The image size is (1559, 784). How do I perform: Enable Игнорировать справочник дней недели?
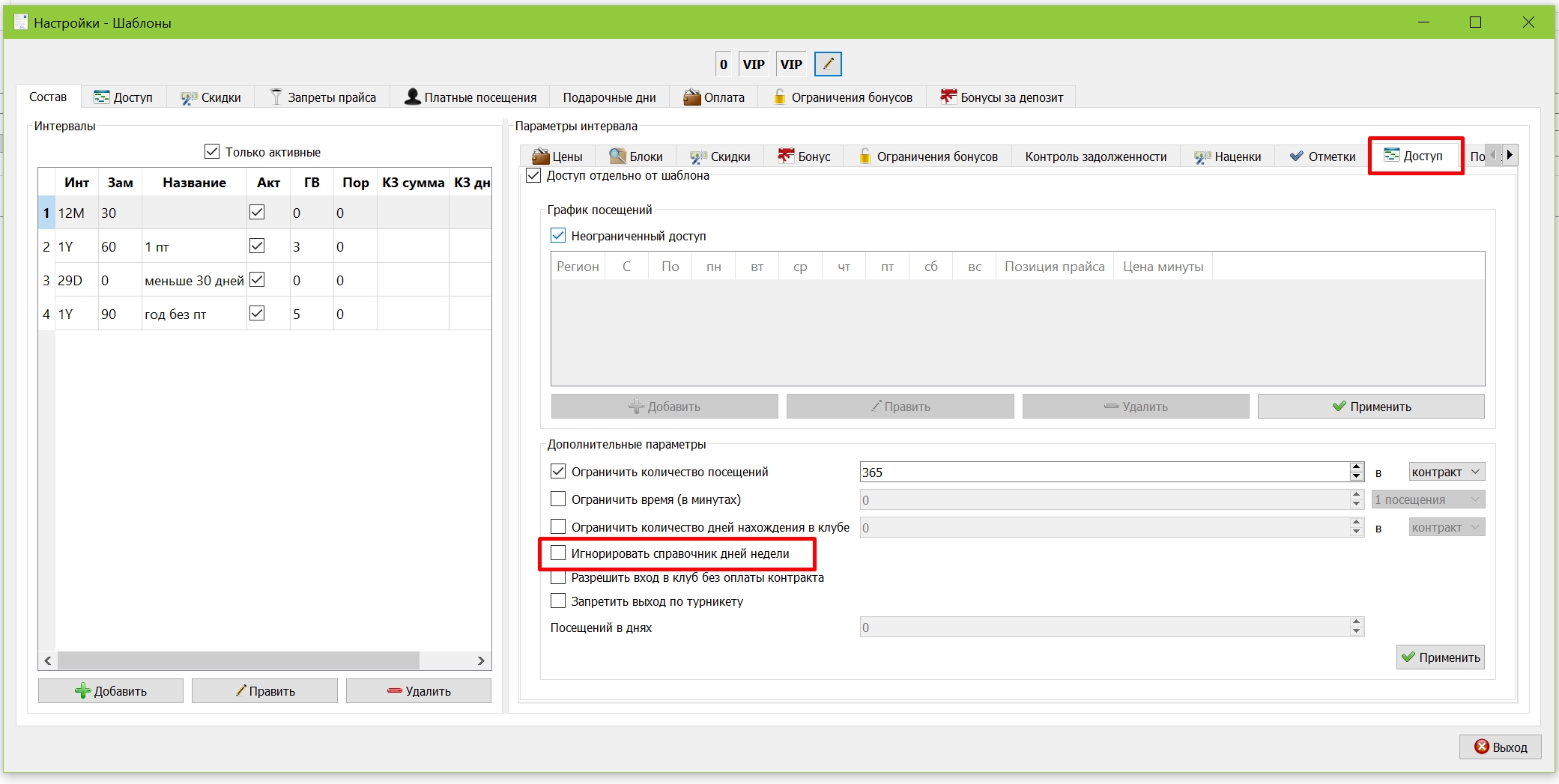558,553
